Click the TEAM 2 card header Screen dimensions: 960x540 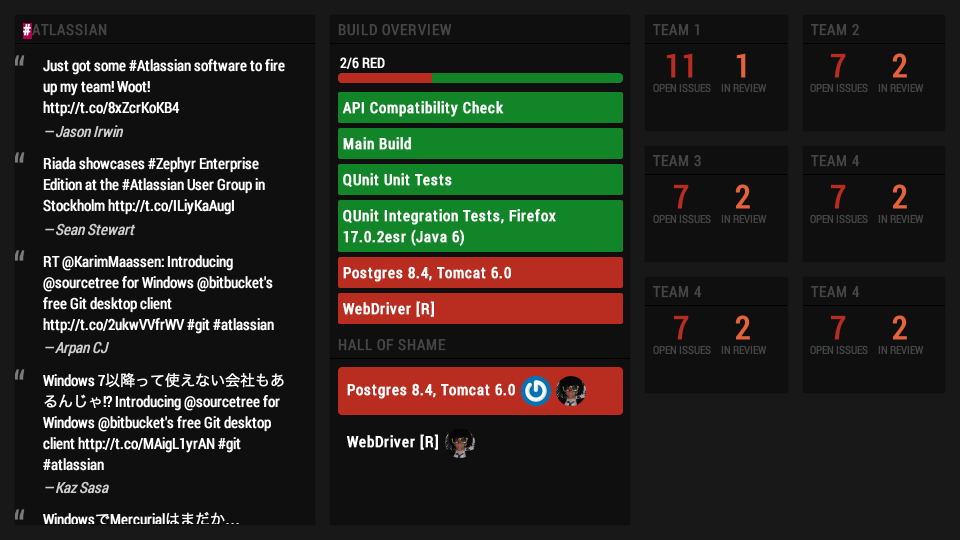[835, 30]
